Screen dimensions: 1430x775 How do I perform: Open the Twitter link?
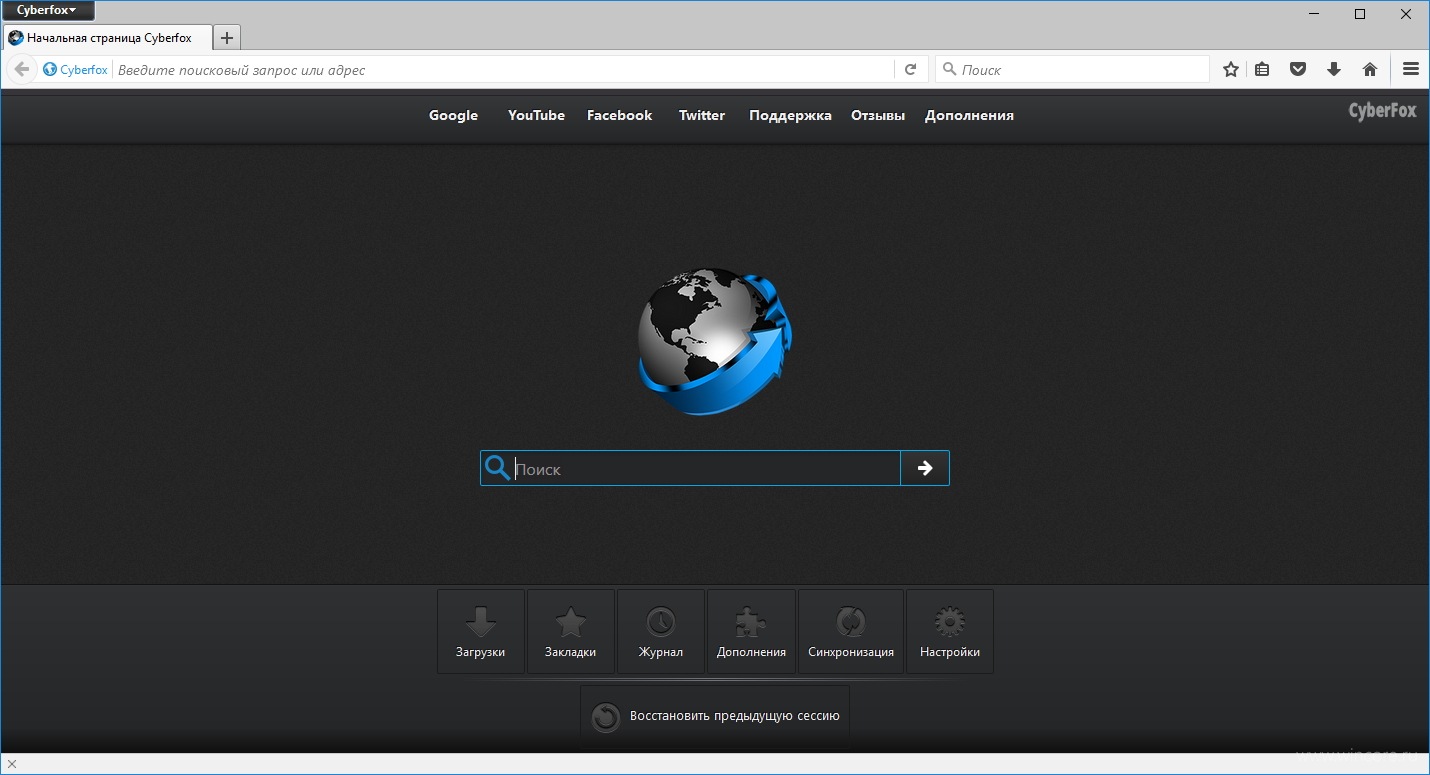(x=702, y=116)
